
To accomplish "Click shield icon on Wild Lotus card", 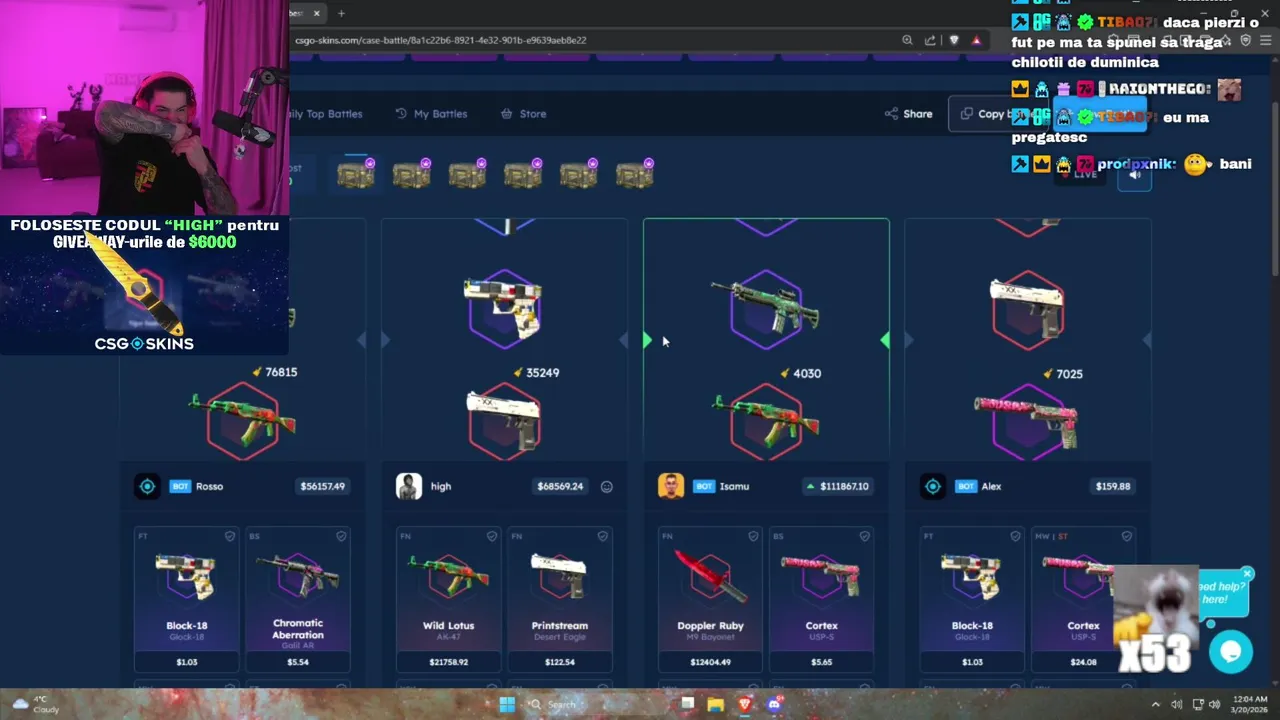I will [491, 536].
